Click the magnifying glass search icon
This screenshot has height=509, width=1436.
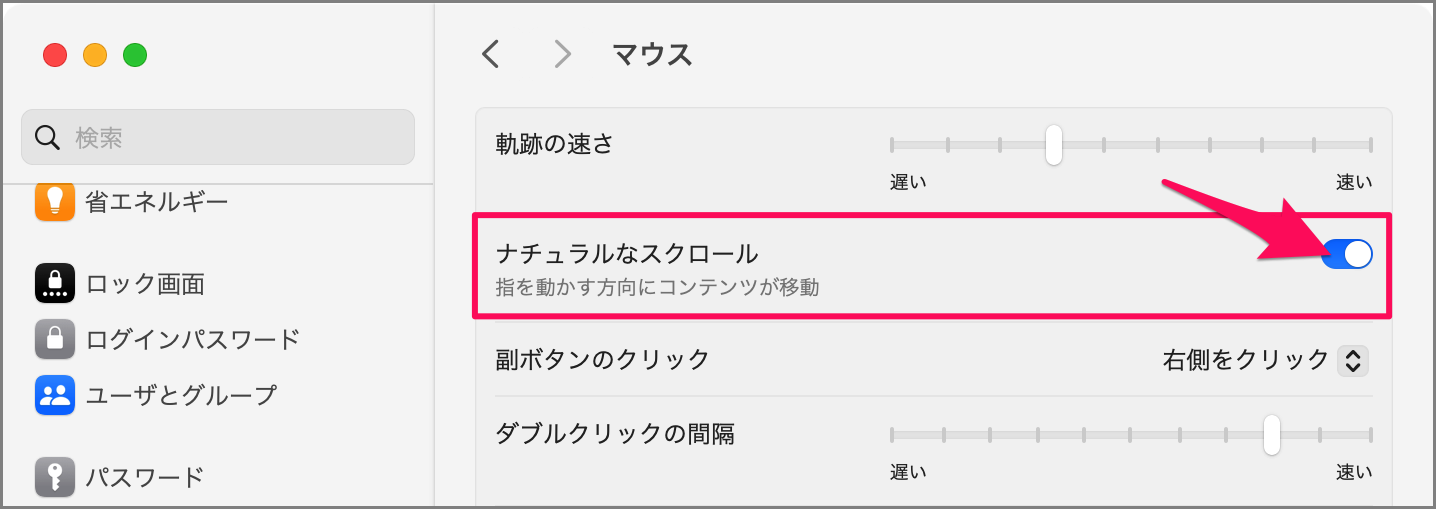point(47,137)
